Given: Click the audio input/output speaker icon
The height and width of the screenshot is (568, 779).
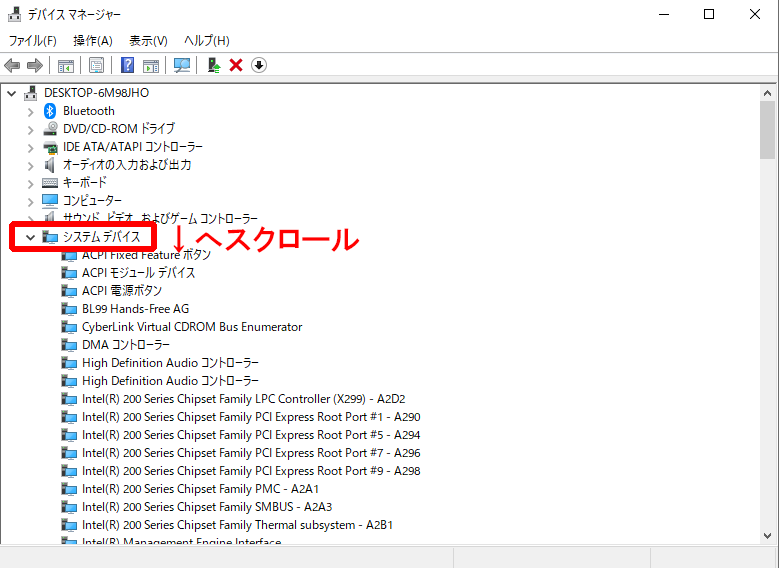Looking at the screenshot, I should coord(50,164).
